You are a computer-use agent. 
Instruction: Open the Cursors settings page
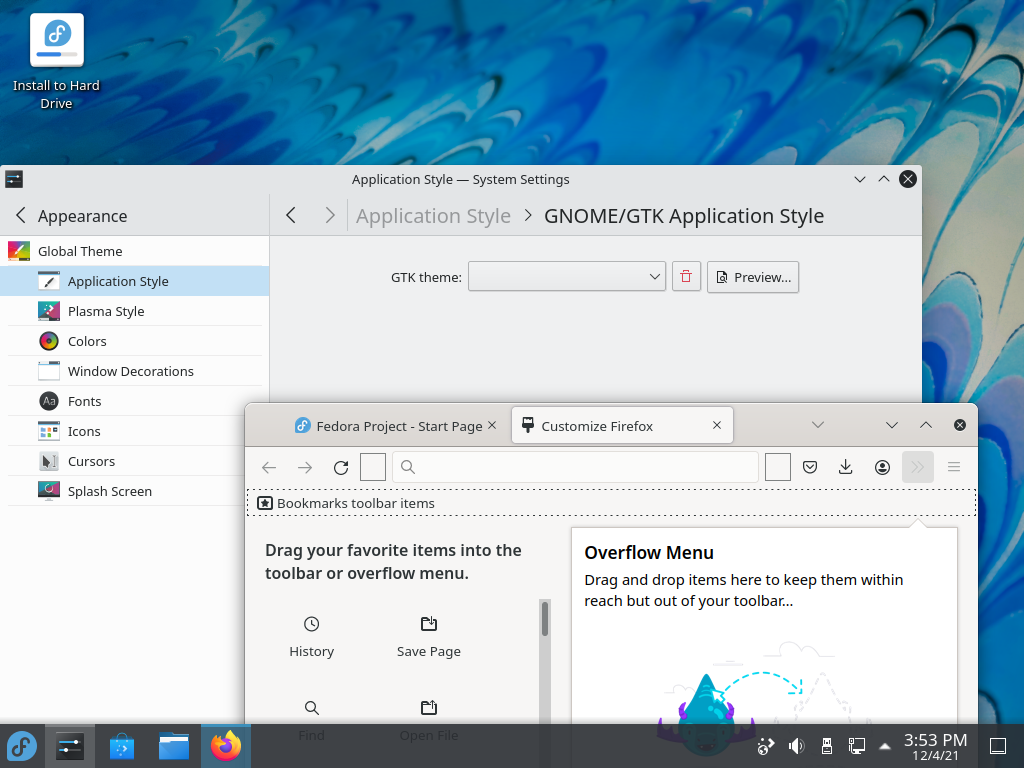[124, 461]
